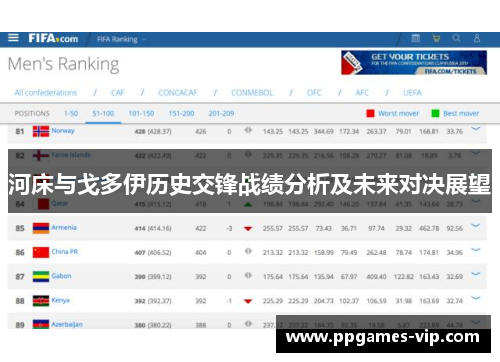Image resolution: width=500 pixels, height=362 pixels.
Task: Click the Norway flag icon
Action: click(x=41, y=131)
